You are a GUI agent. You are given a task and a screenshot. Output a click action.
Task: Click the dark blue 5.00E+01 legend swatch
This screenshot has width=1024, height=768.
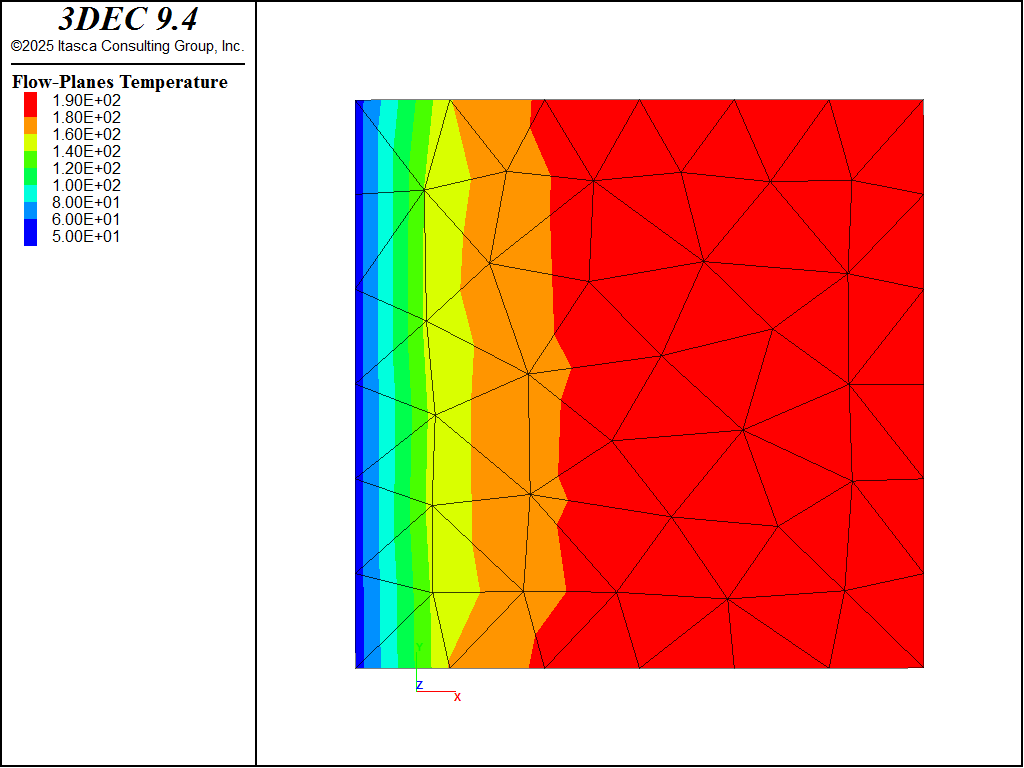tap(31, 237)
